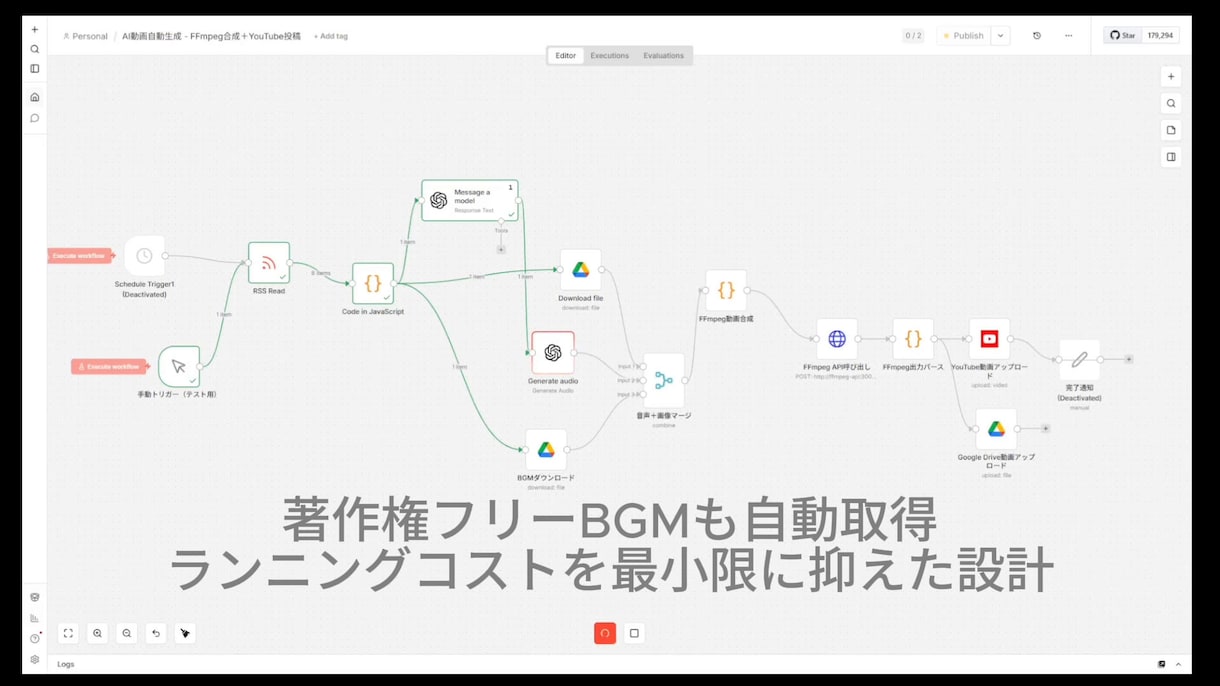Click the 179,294 star count
The width and height of the screenshot is (1220, 686).
[x=1160, y=36]
